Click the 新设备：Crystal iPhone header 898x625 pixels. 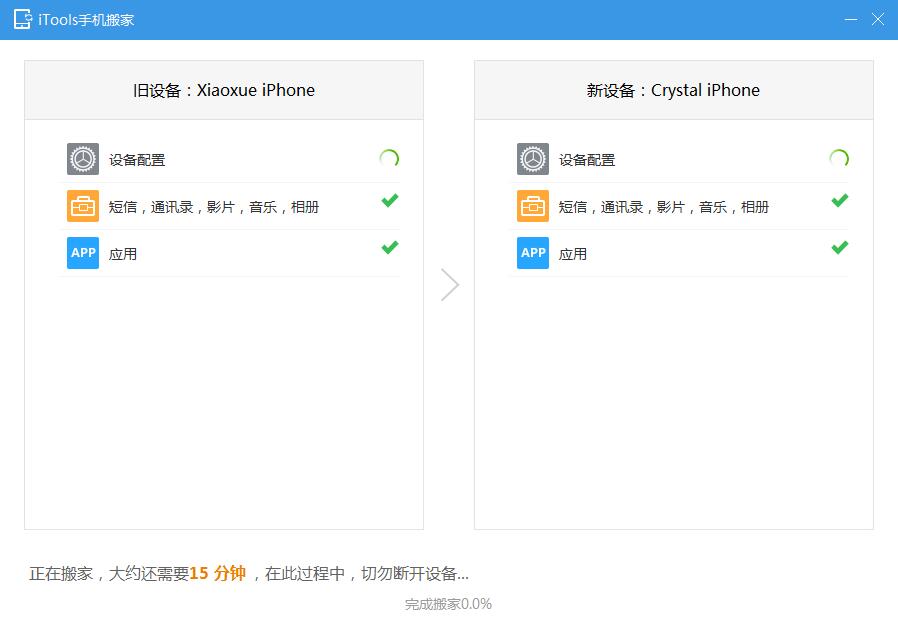pos(673,91)
